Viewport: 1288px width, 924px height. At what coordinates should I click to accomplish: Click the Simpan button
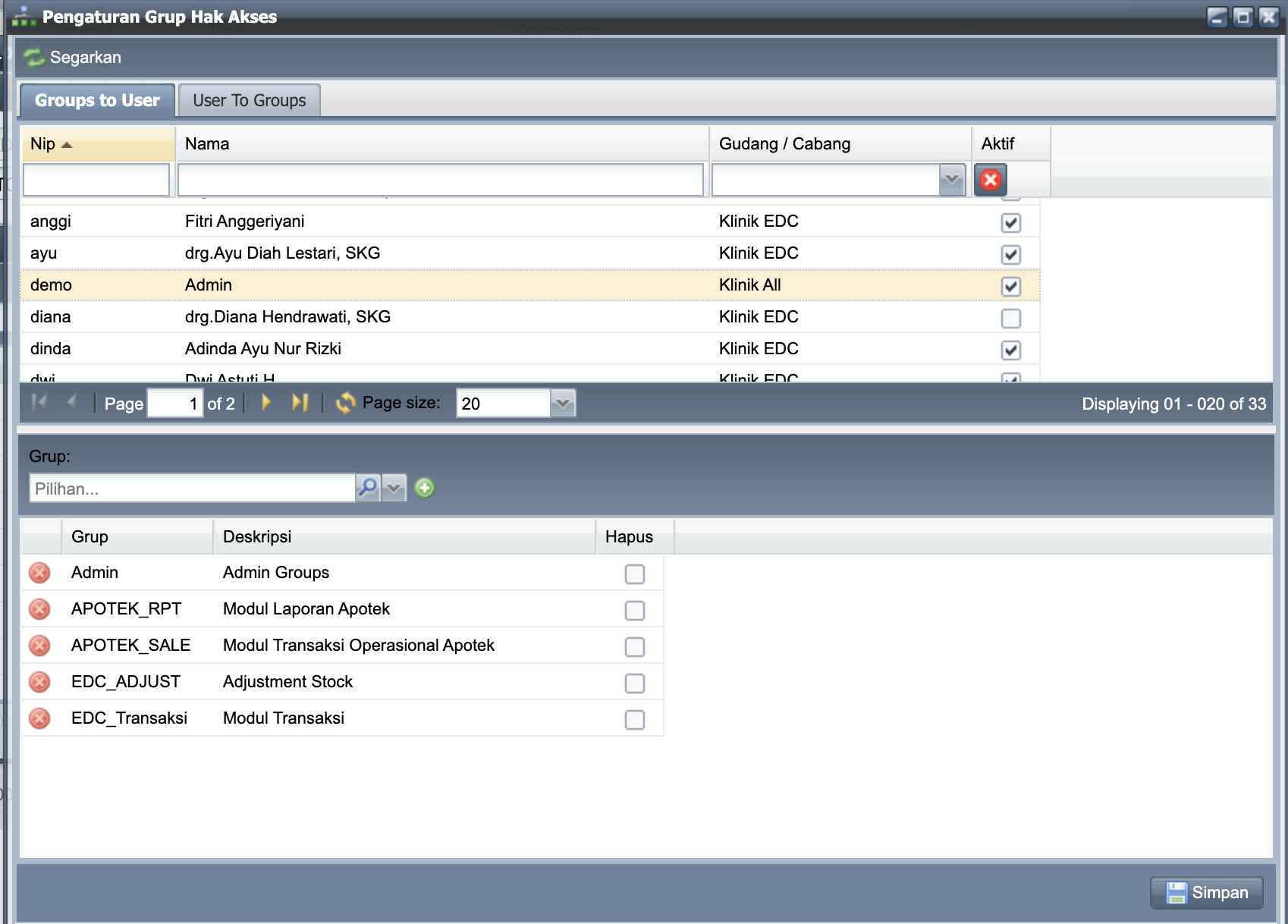click(x=1206, y=893)
